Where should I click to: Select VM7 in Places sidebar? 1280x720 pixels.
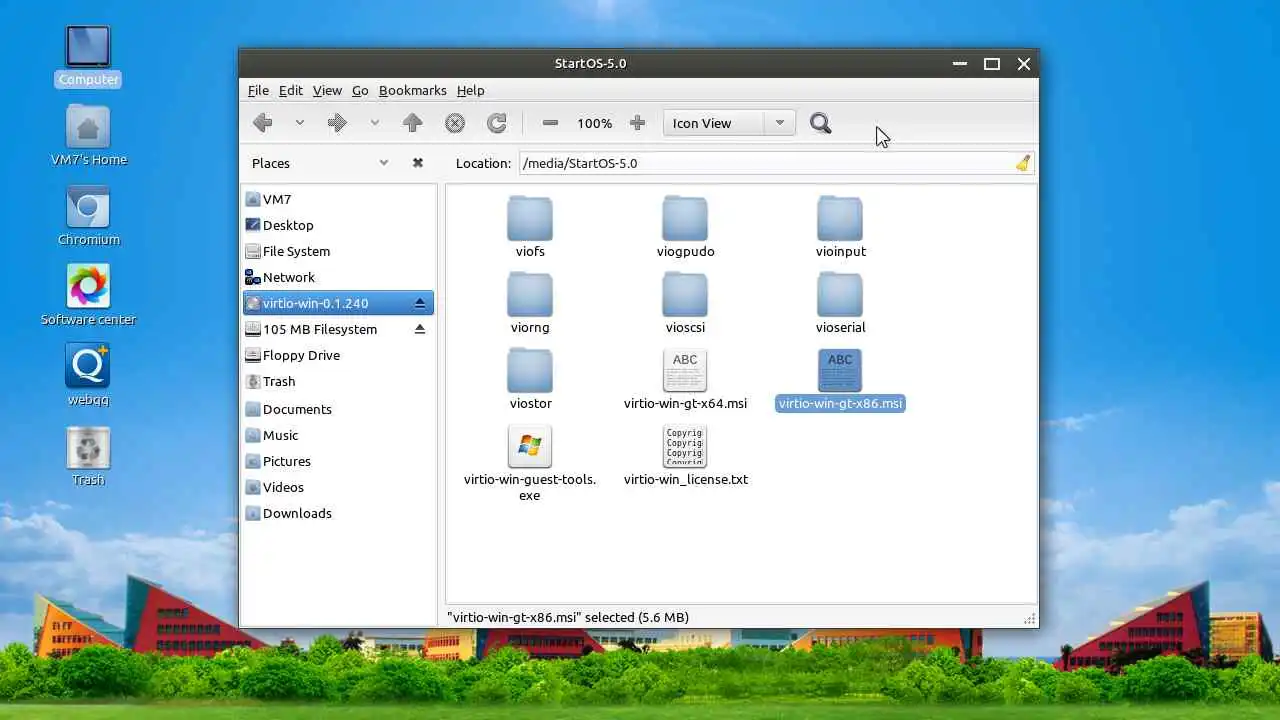pyautogui.click(x=338, y=199)
